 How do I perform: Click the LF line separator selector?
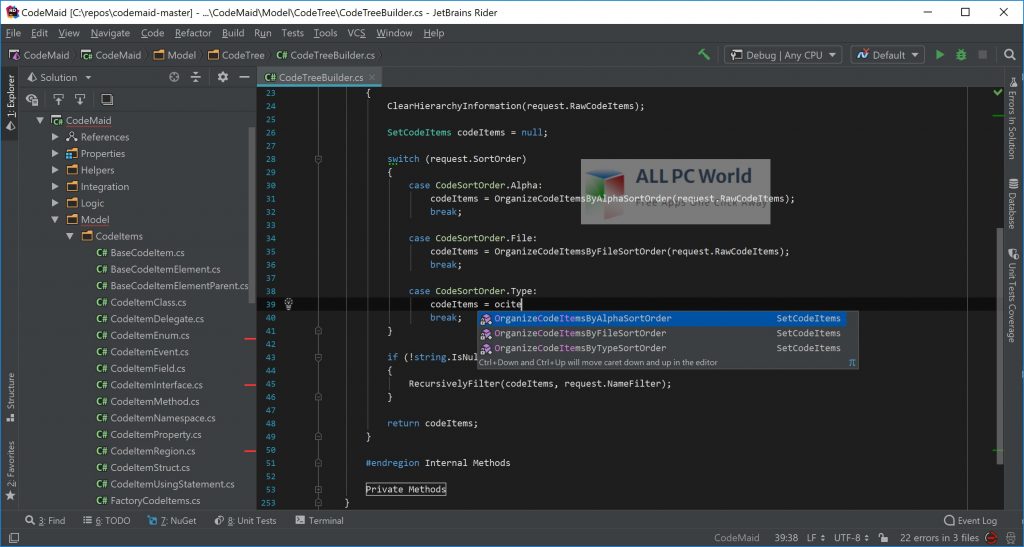pyautogui.click(x=815, y=538)
